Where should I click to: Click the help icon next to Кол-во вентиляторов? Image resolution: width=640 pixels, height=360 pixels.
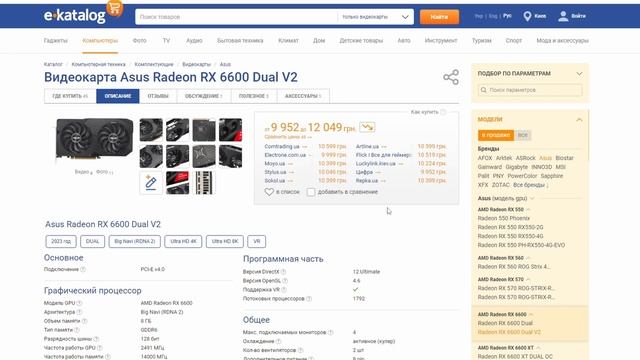click(x=300, y=350)
